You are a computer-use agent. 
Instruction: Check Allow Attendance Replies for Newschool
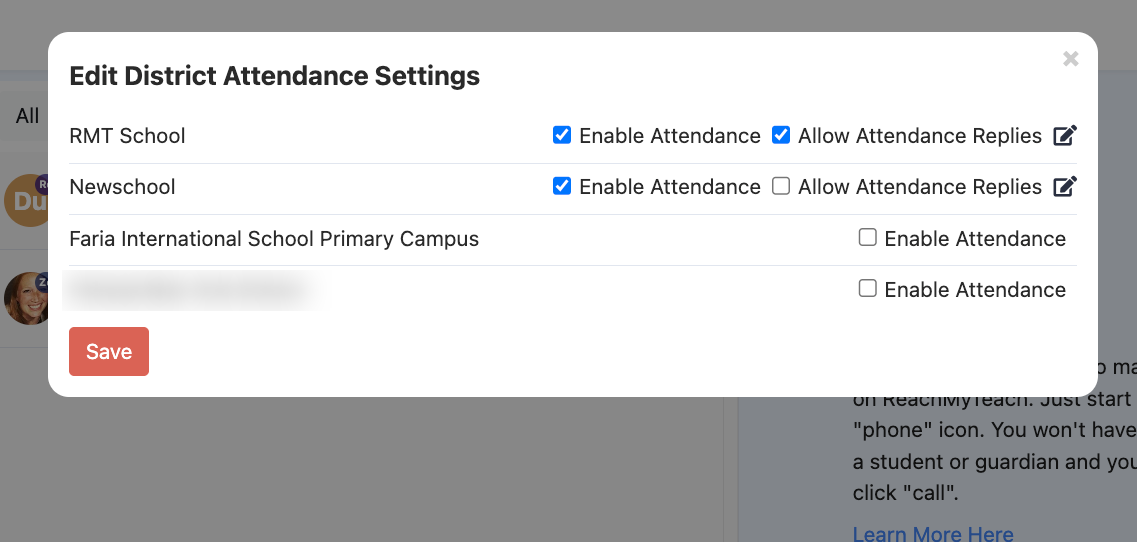pos(781,186)
